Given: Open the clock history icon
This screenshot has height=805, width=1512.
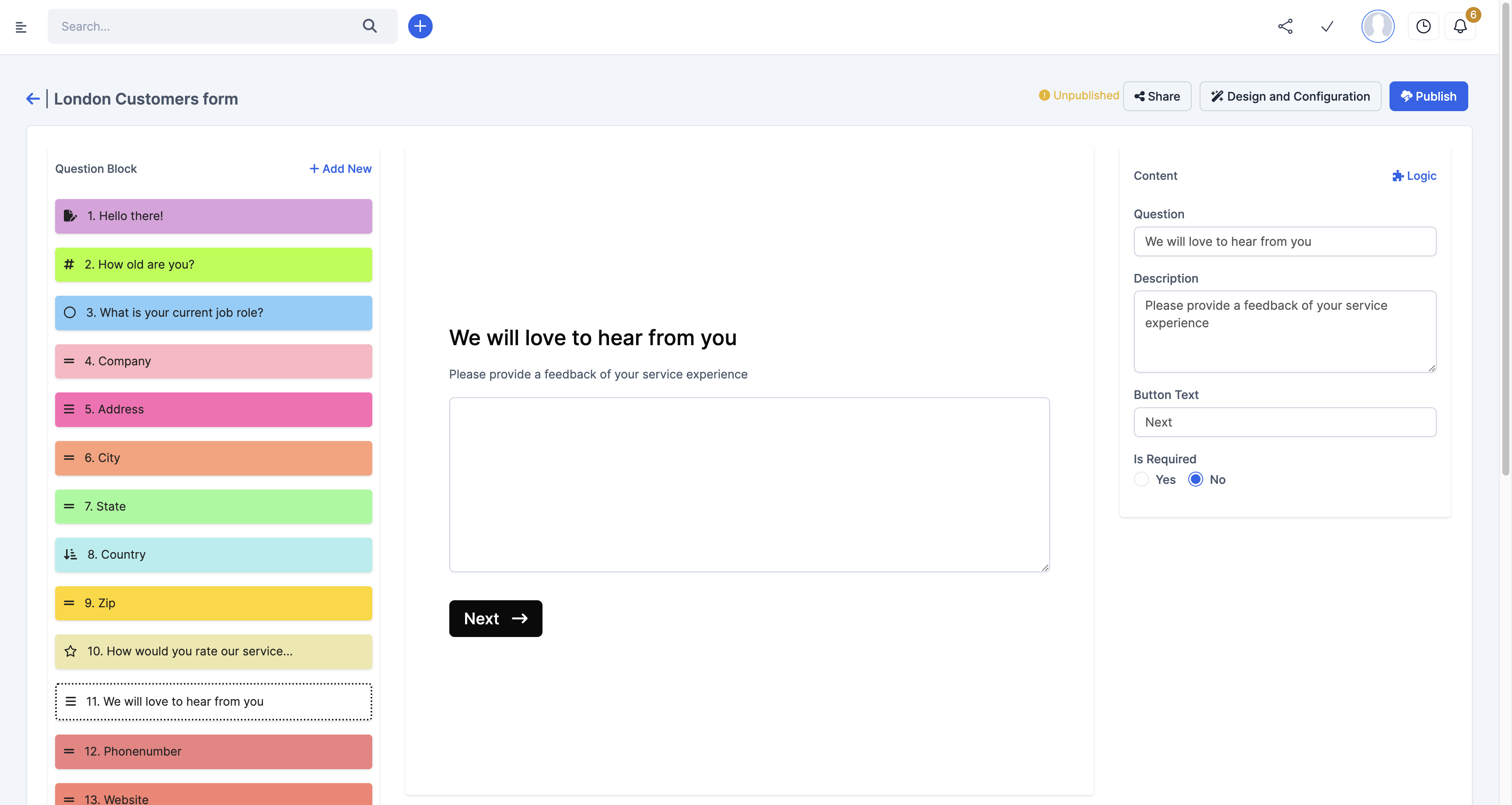Looking at the screenshot, I should [x=1423, y=26].
